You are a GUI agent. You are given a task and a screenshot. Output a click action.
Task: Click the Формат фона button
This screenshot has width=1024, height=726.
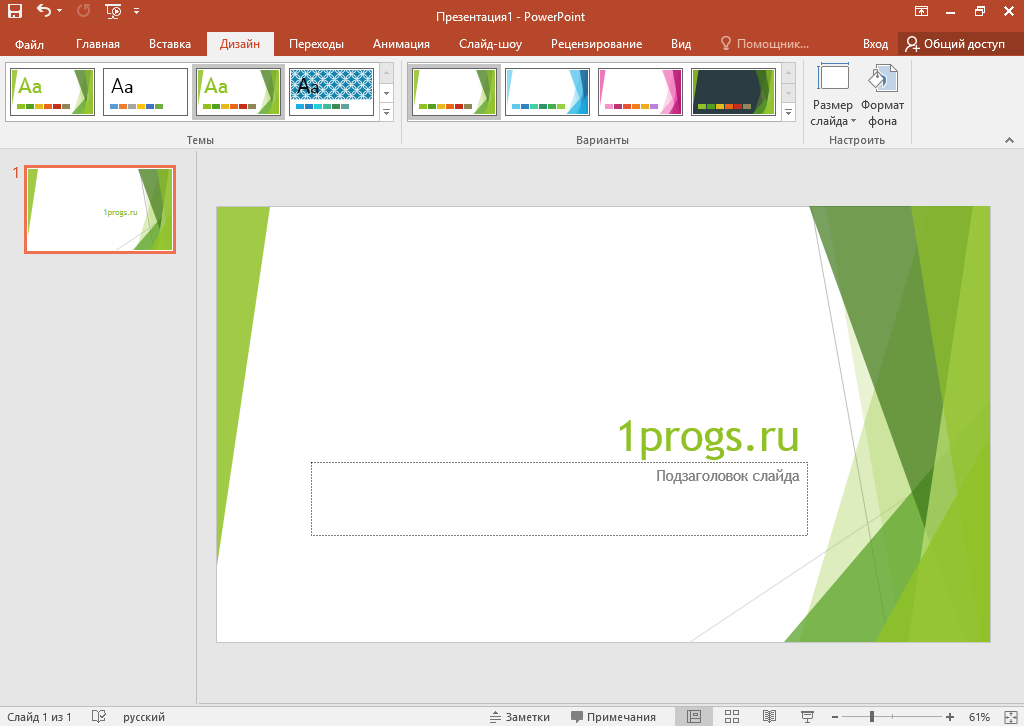[x=882, y=95]
